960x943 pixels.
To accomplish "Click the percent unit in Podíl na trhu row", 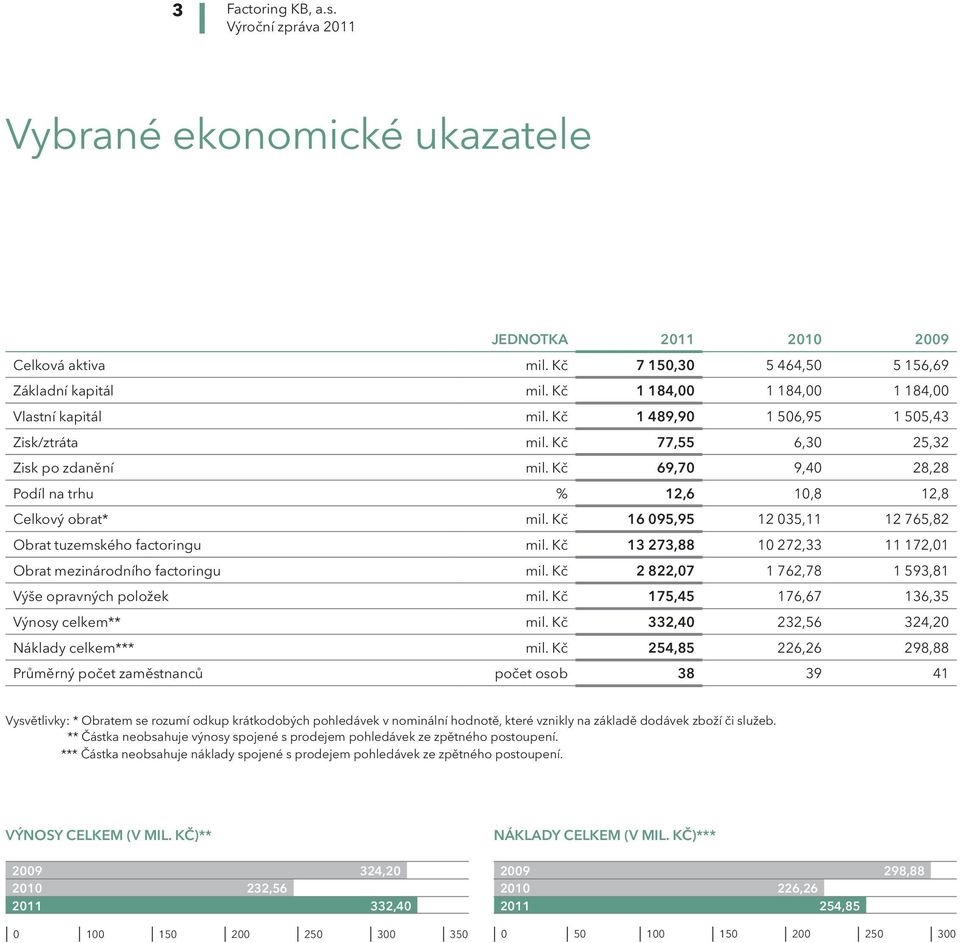I will [561, 494].
